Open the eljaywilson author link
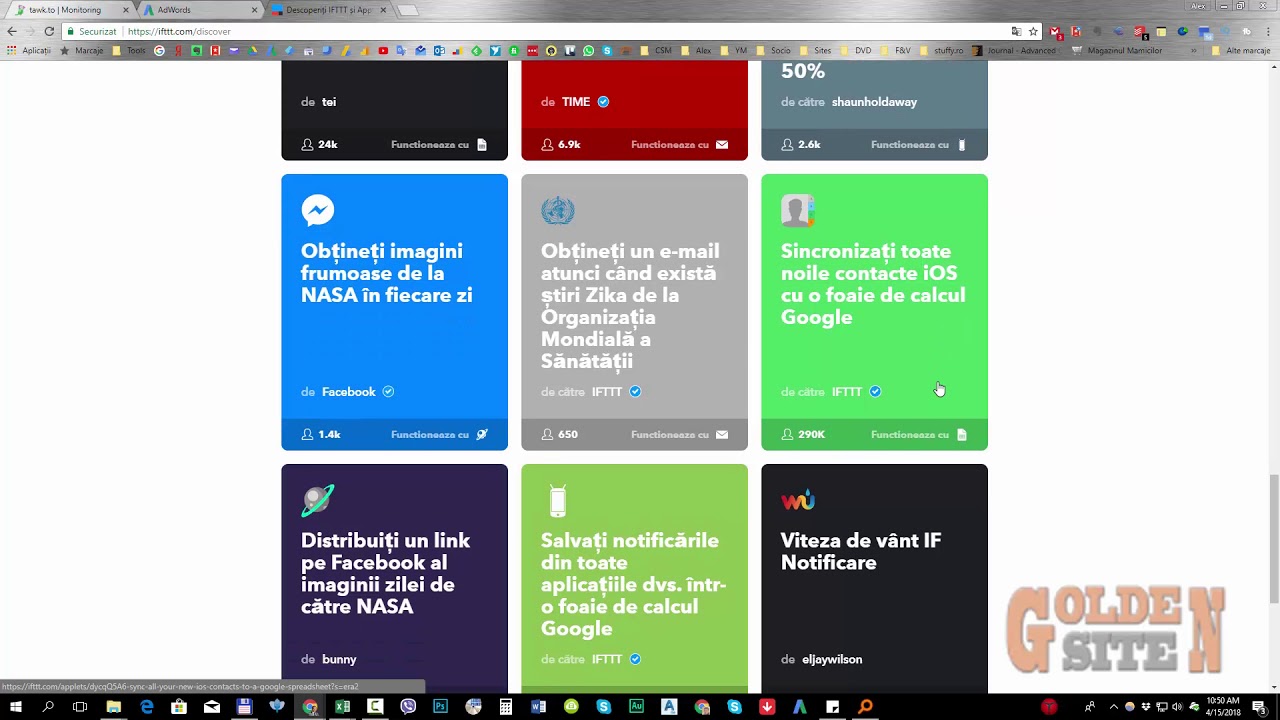The height and width of the screenshot is (720, 1280). point(832,660)
